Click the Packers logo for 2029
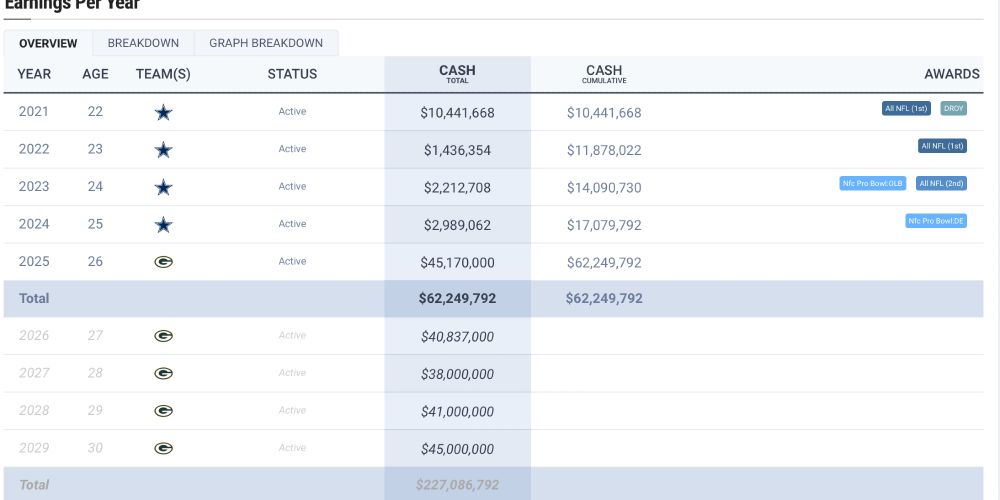 [x=163, y=448]
